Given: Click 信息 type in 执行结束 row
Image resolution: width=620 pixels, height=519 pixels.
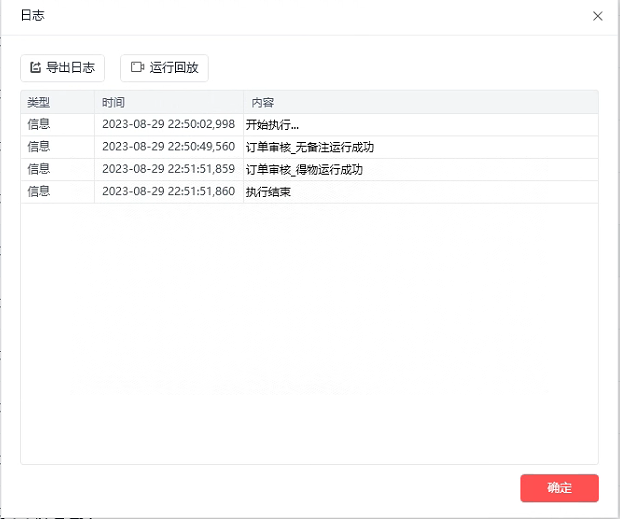Looking at the screenshot, I should [39, 191].
